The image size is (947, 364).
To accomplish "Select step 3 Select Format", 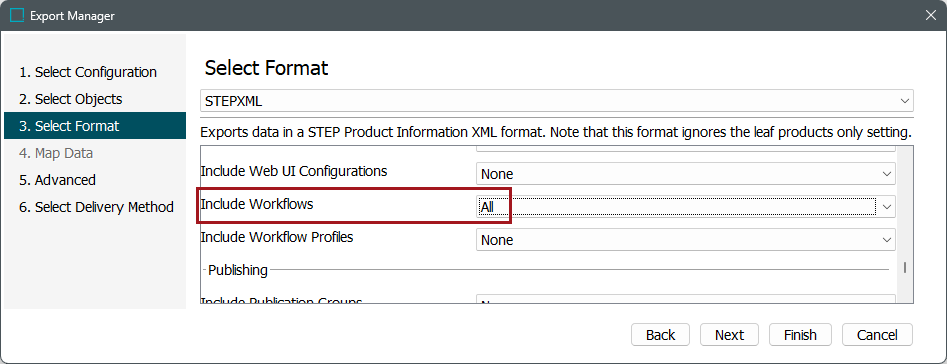I will [x=95, y=126].
